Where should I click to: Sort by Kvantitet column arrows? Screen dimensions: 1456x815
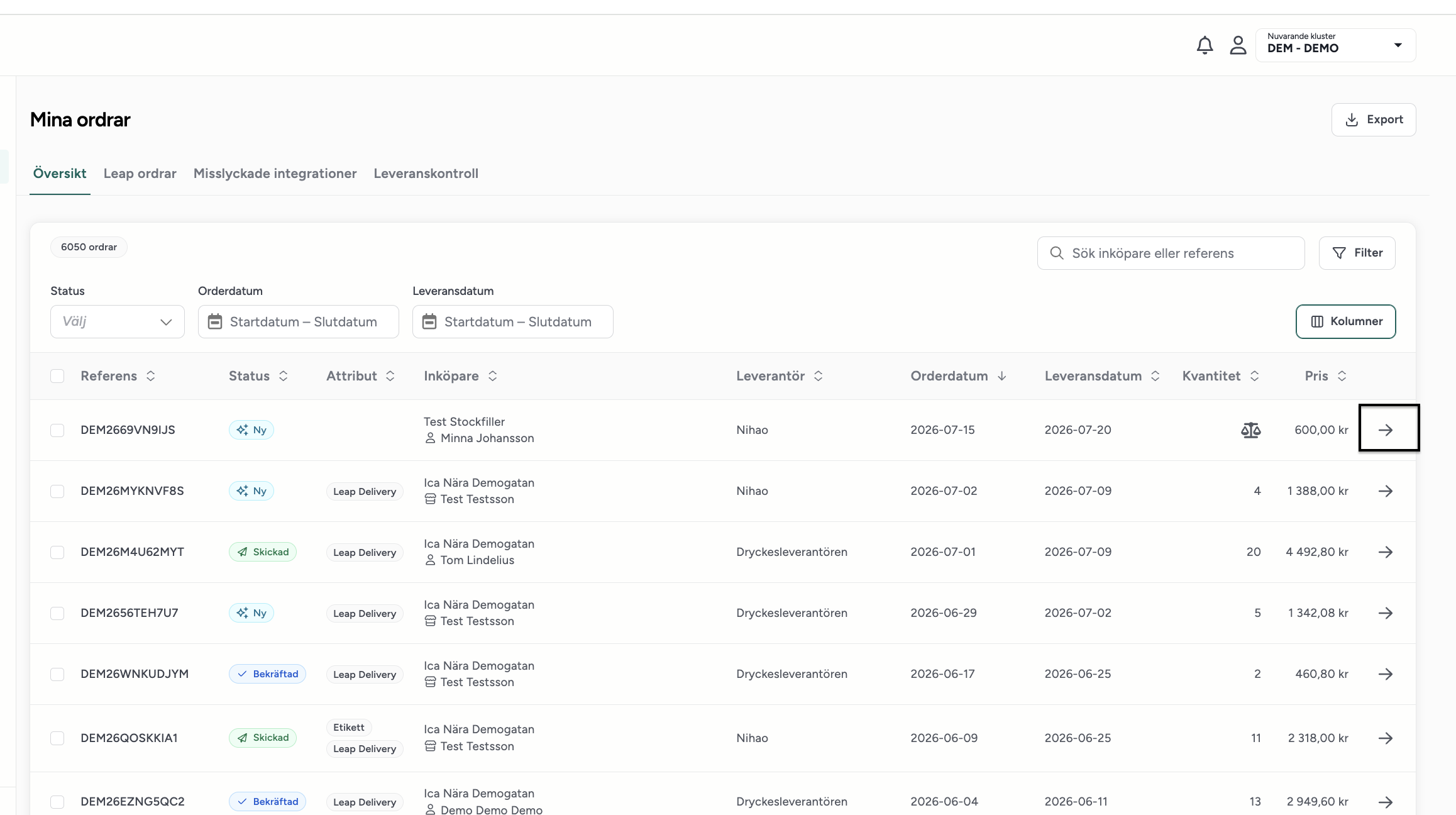pyautogui.click(x=1255, y=376)
